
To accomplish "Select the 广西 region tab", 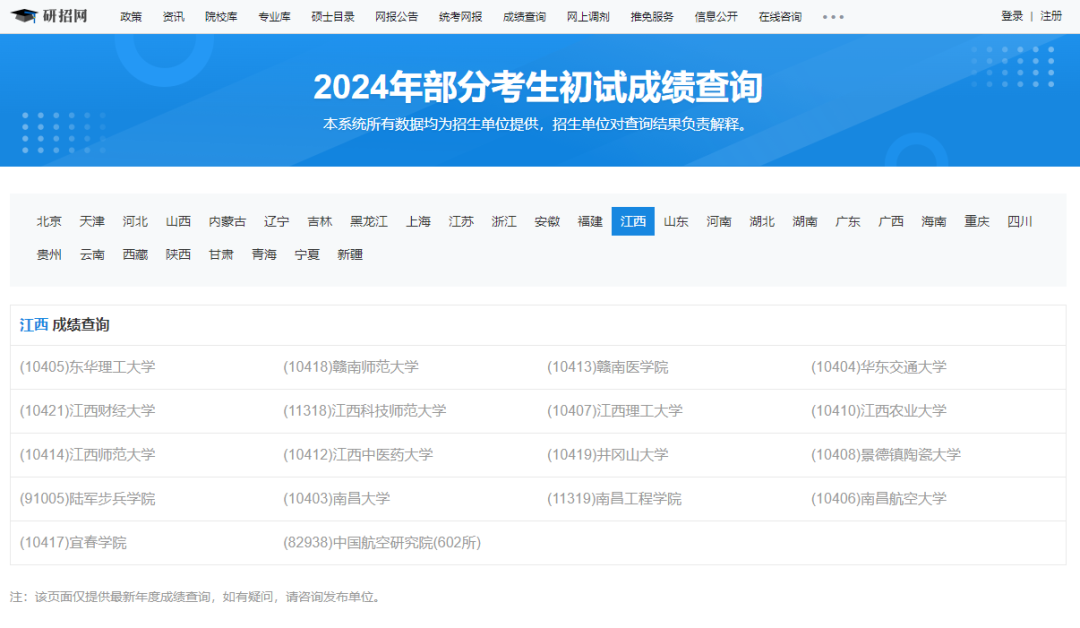I will click(891, 221).
